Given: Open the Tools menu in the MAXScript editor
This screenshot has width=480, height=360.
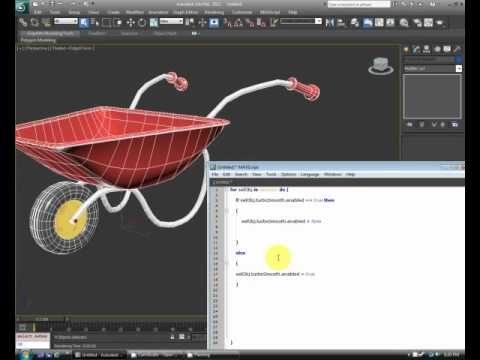Looking at the screenshot, I should [271, 174].
